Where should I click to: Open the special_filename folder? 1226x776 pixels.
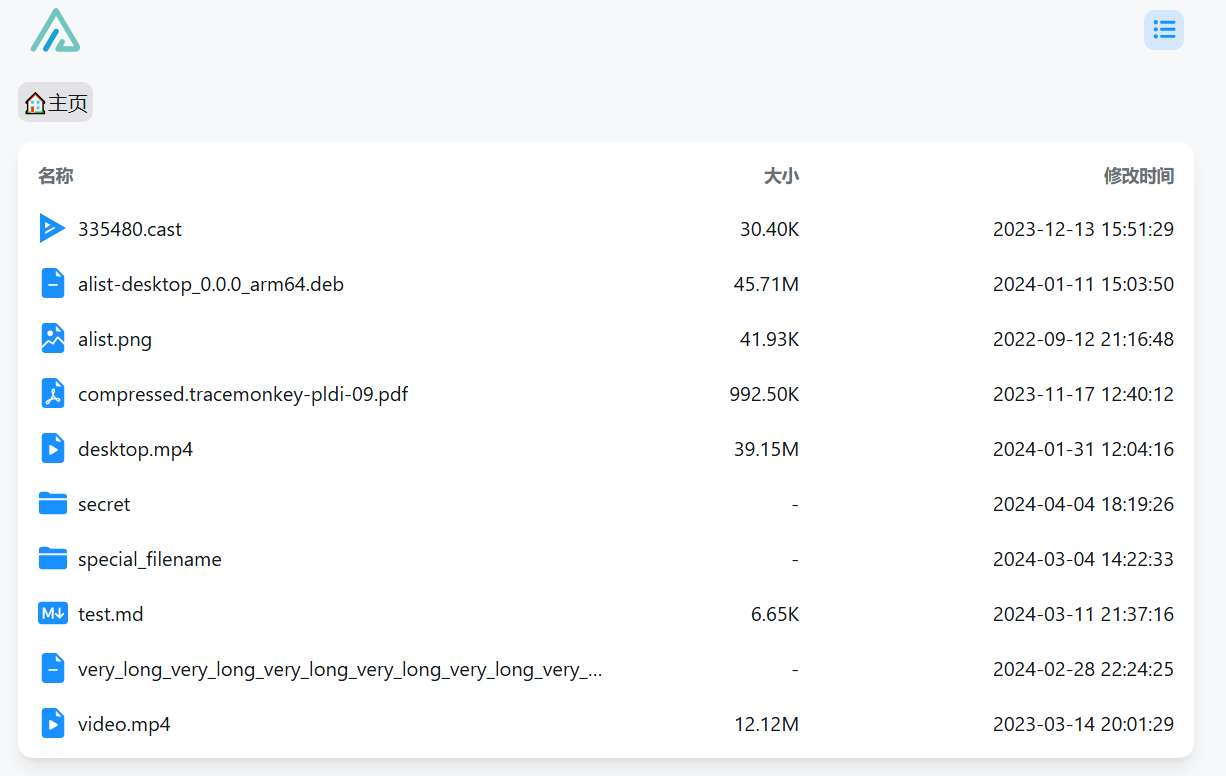[150, 559]
